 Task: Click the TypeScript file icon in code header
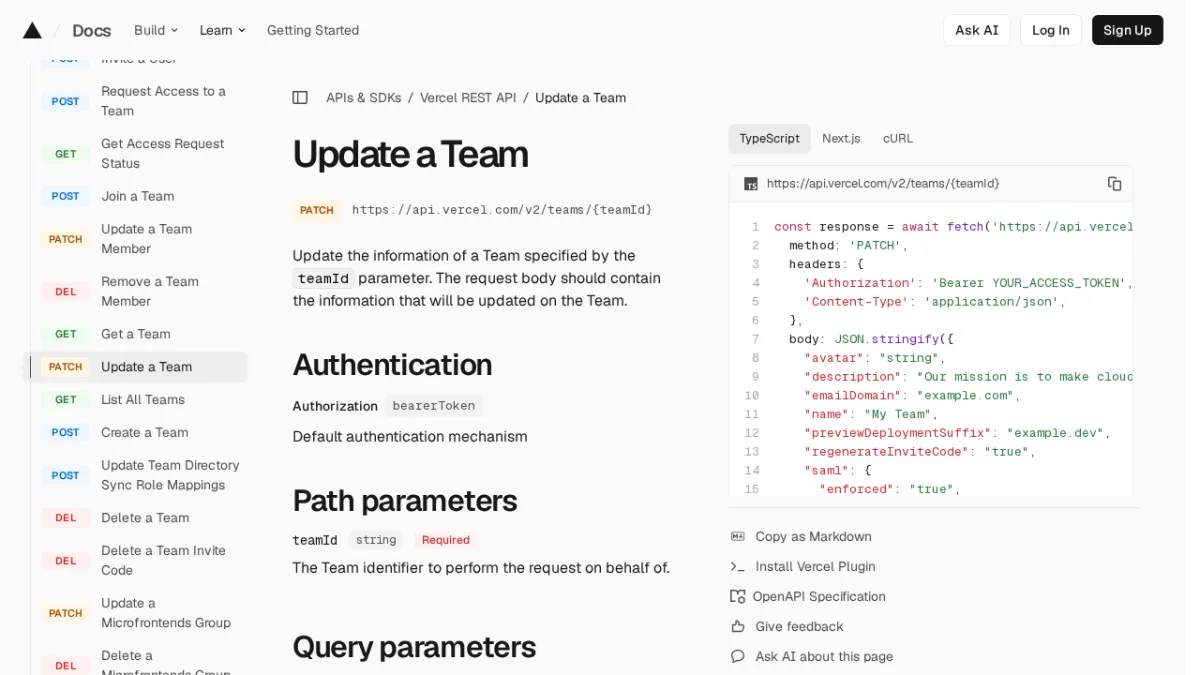pos(751,184)
